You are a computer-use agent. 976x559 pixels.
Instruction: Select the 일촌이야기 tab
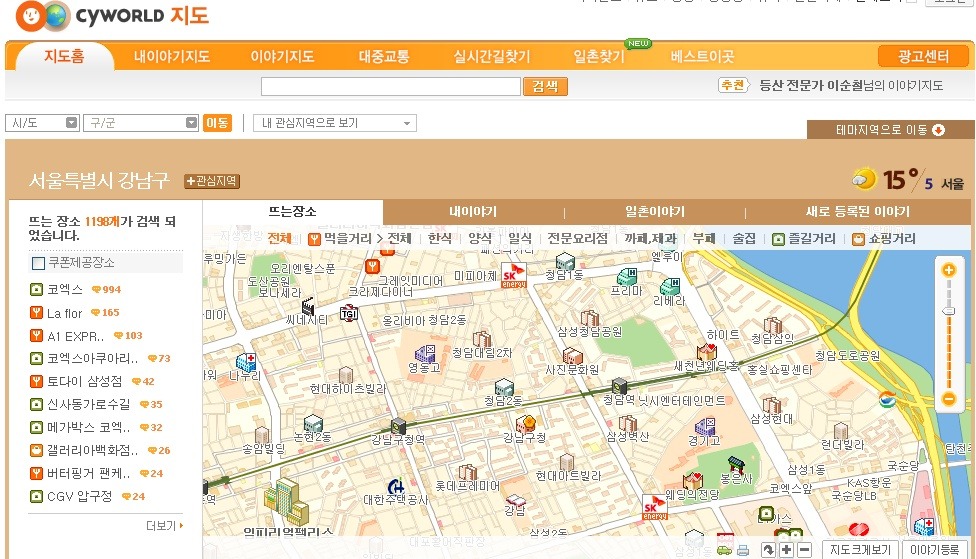click(x=655, y=212)
